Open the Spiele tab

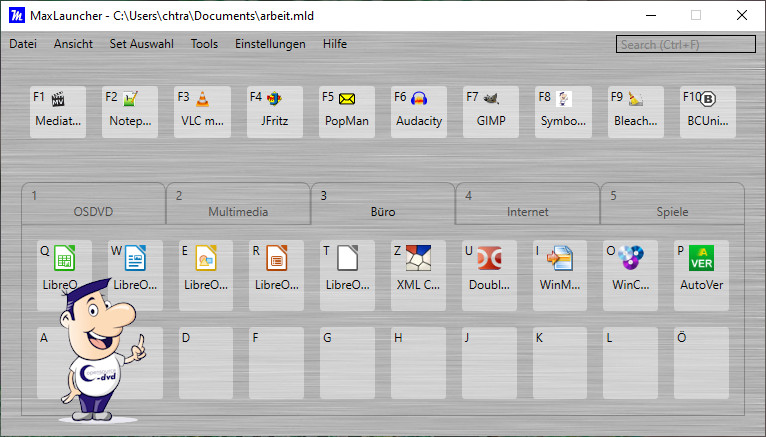671,204
